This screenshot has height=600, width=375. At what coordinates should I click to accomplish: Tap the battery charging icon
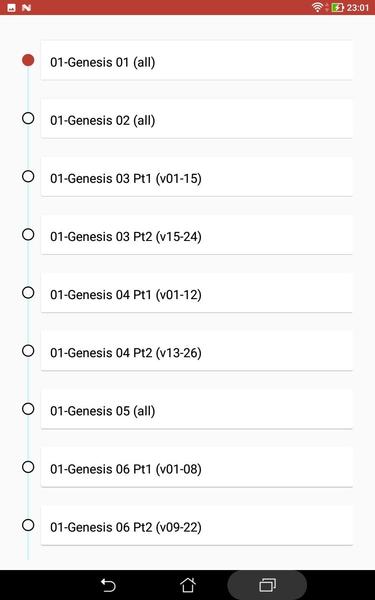tap(338, 7)
